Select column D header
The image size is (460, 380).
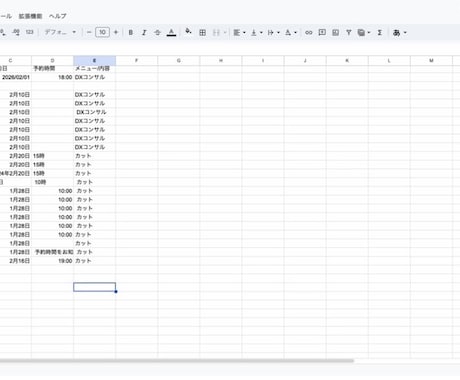(52, 60)
